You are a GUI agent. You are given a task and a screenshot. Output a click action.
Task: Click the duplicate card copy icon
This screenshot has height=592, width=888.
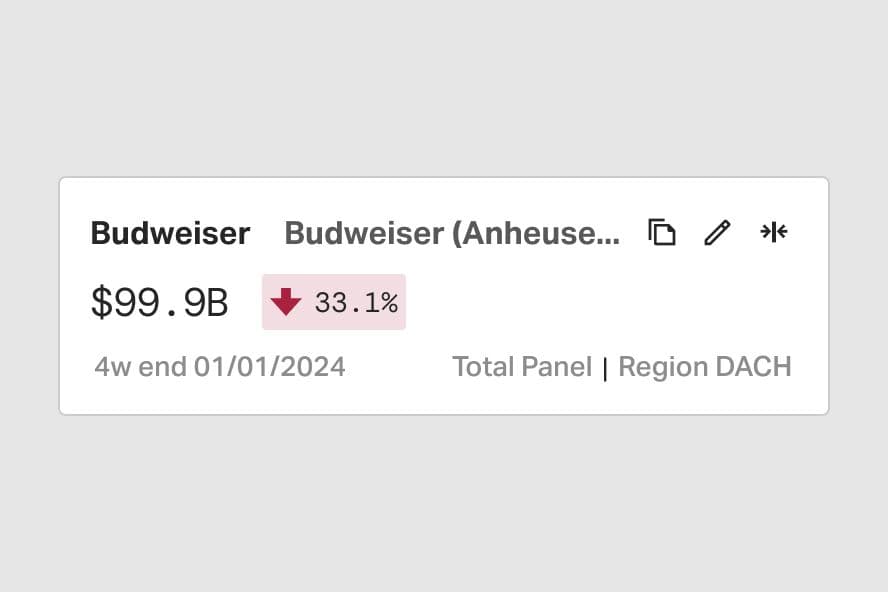(662, 233)
